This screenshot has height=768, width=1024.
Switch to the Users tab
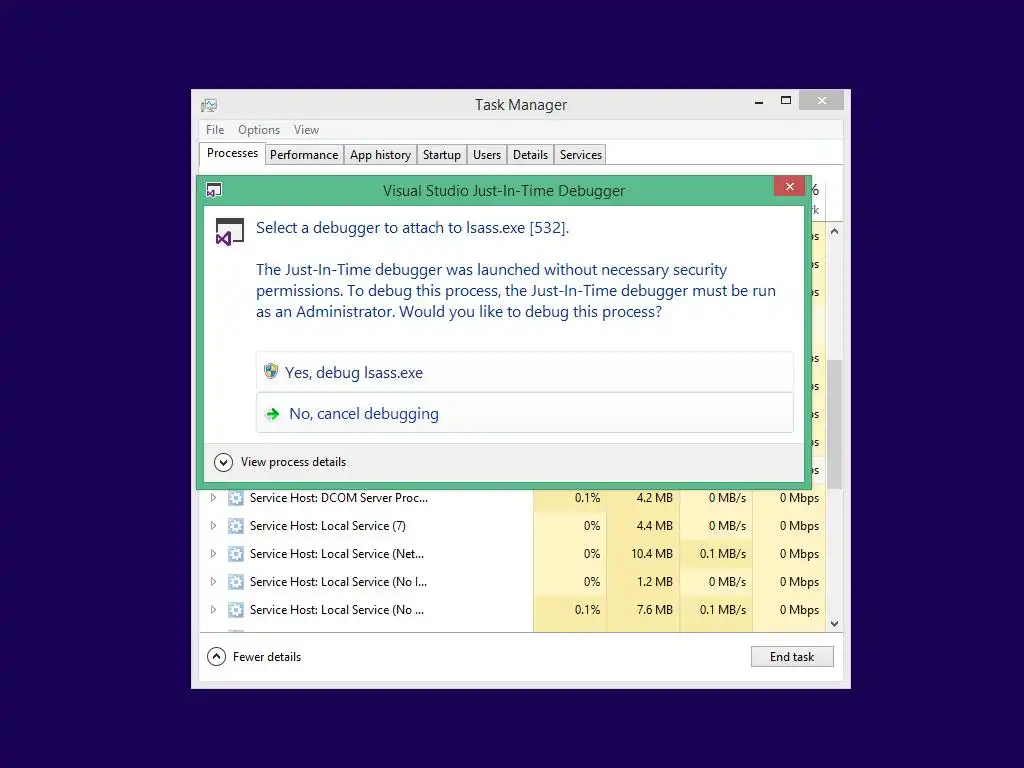pyautogui.click(x=487, y=155)
